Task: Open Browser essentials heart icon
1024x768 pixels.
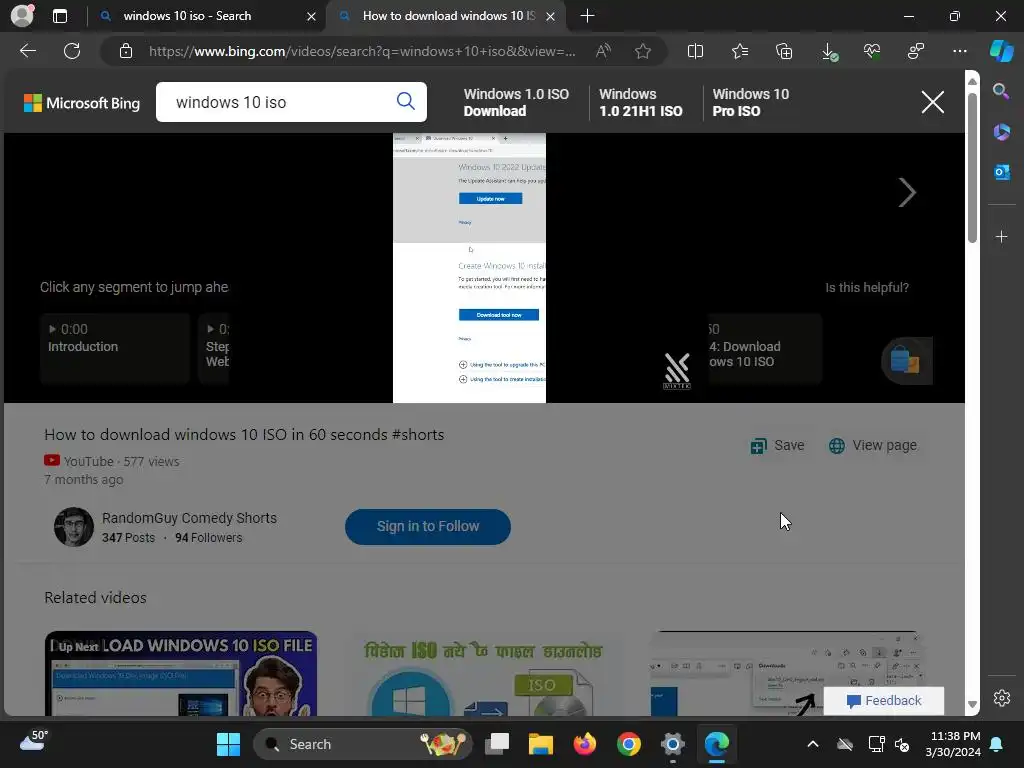Action: [x=872, y=51]
